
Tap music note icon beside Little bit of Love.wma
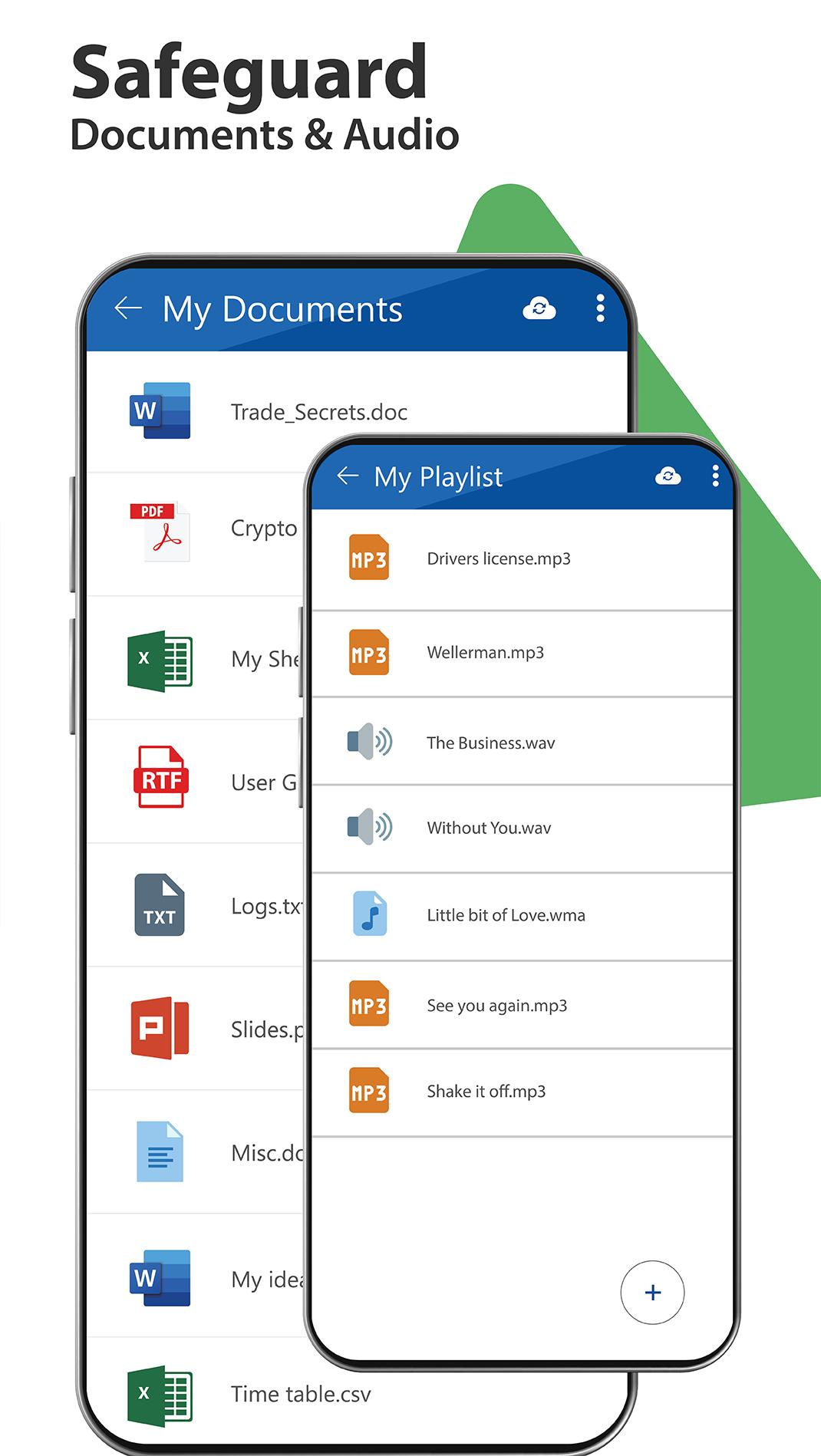pos(370,914)
